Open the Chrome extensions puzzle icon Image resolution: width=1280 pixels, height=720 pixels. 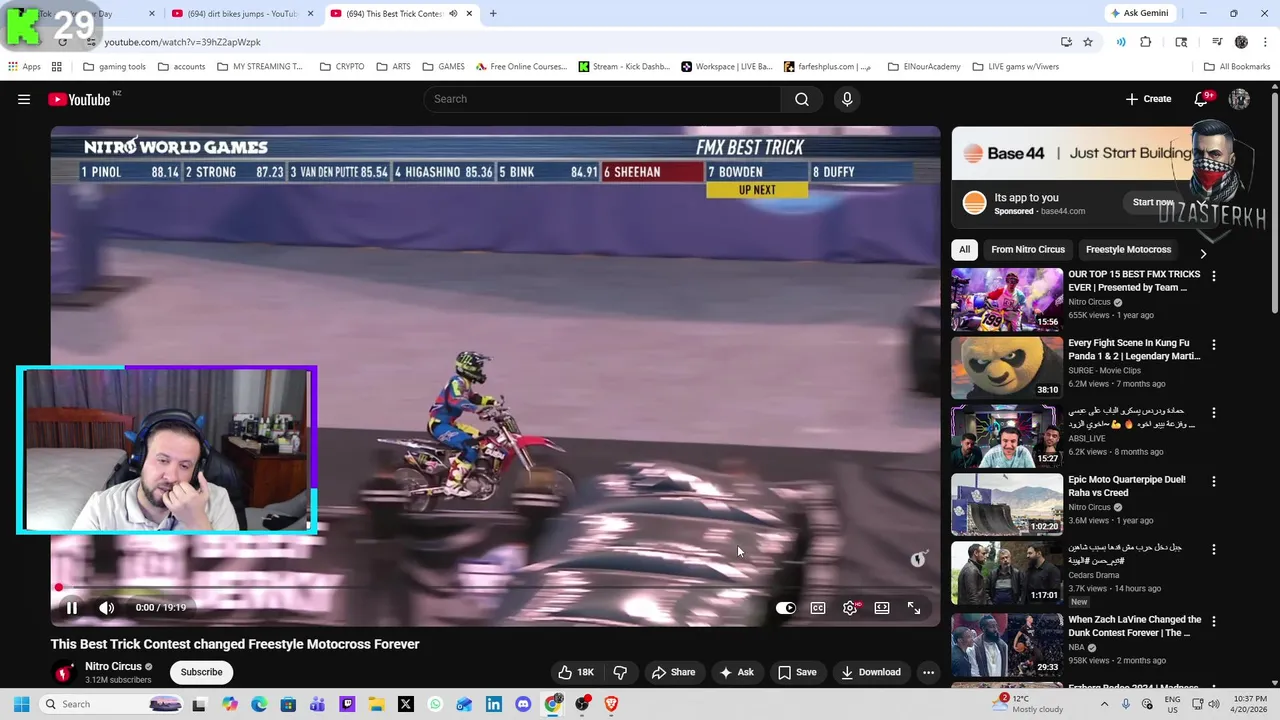[x=1146, y=42]
